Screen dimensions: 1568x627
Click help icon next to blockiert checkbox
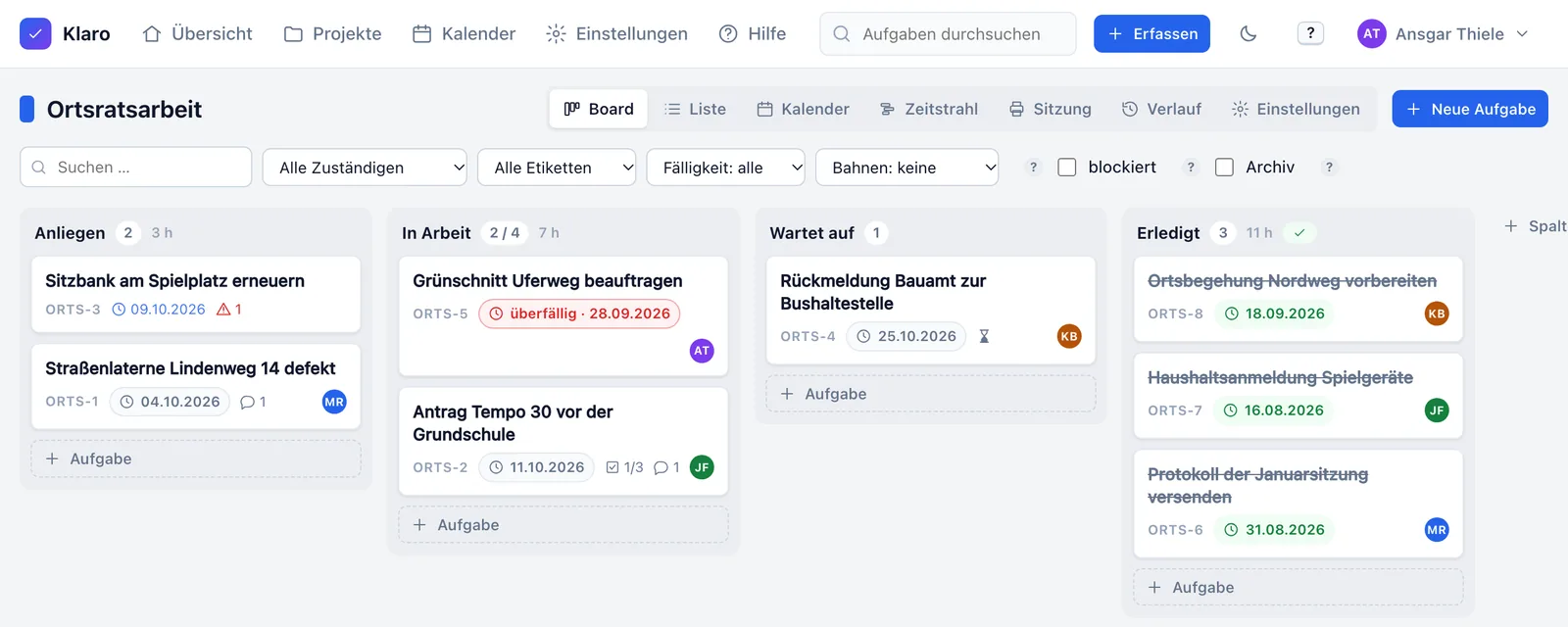pos(1191,168)
